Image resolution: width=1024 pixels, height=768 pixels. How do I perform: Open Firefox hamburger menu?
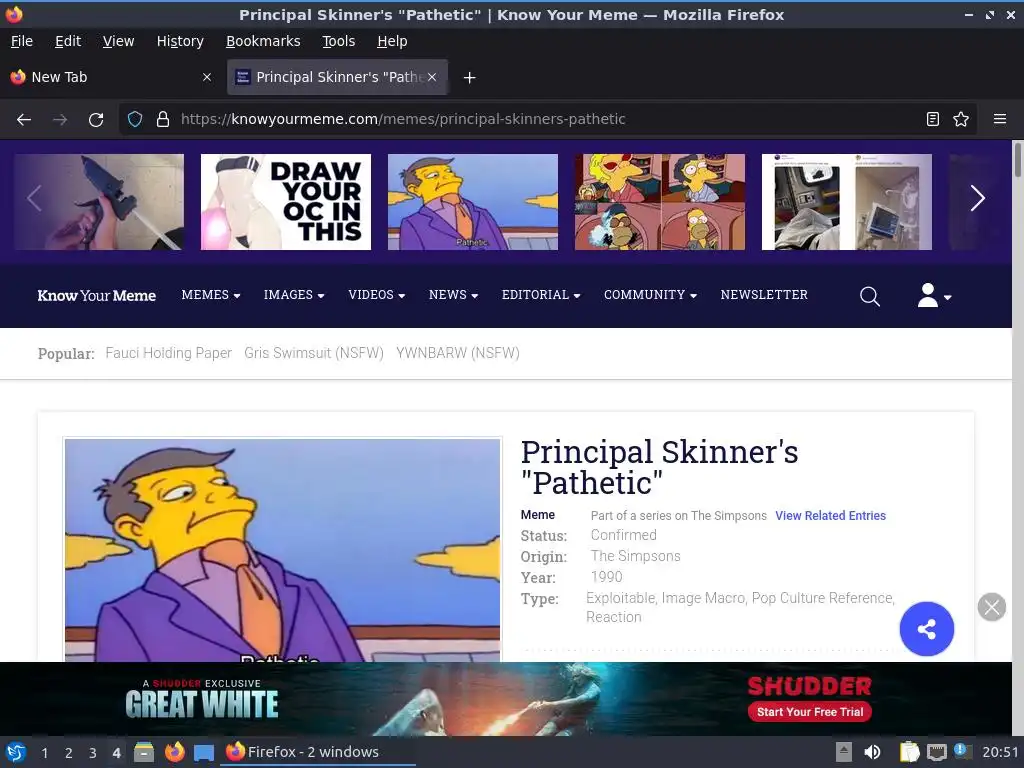coord(999,120)
